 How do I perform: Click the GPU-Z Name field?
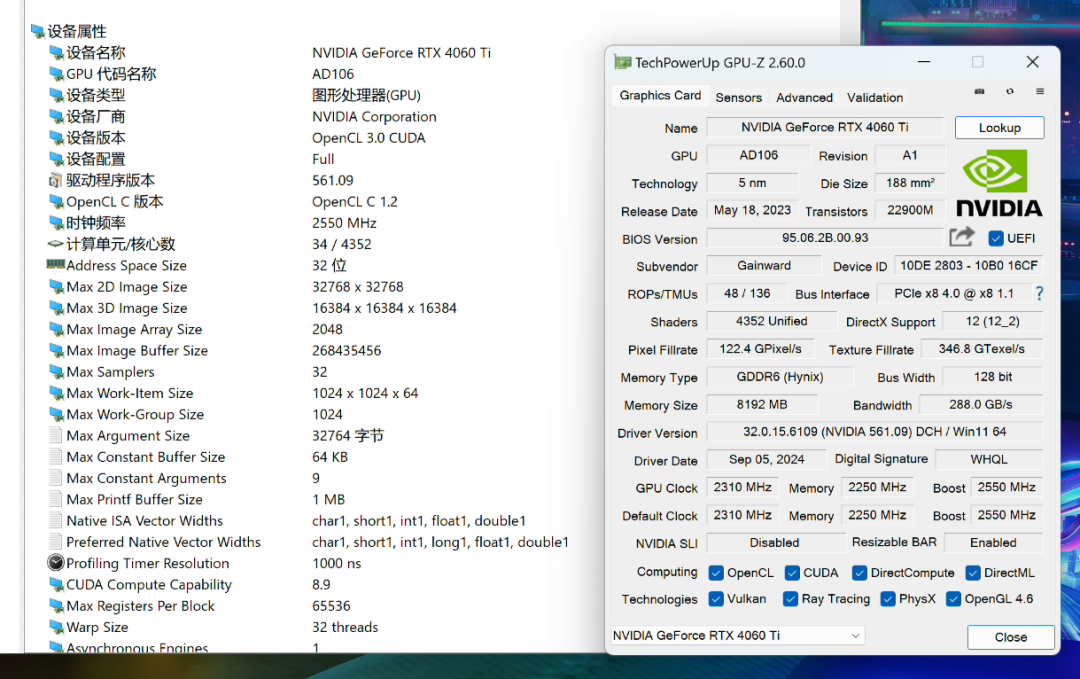coord(825,127)
